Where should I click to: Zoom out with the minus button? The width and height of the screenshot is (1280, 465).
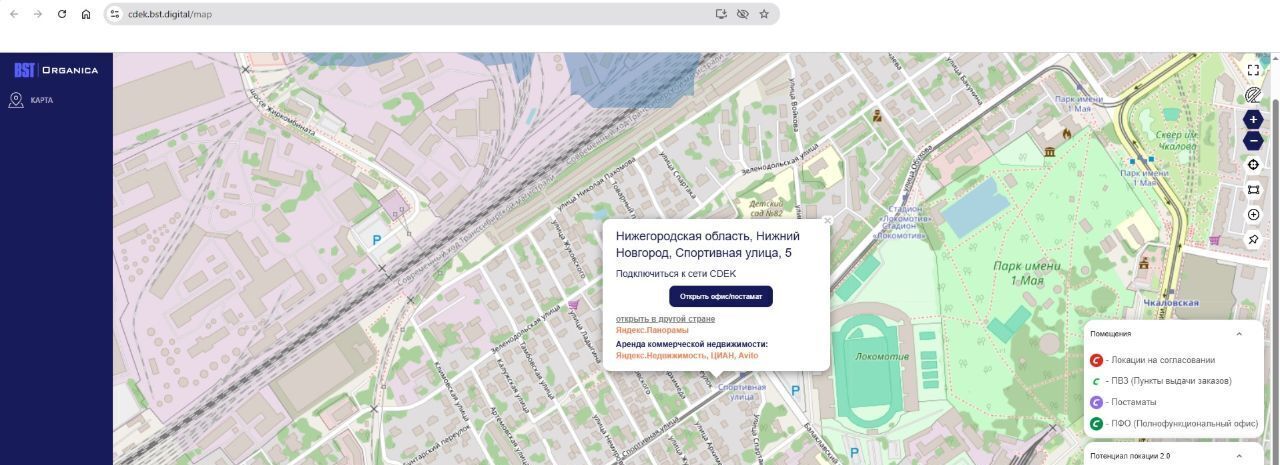tap(1253, 141)
